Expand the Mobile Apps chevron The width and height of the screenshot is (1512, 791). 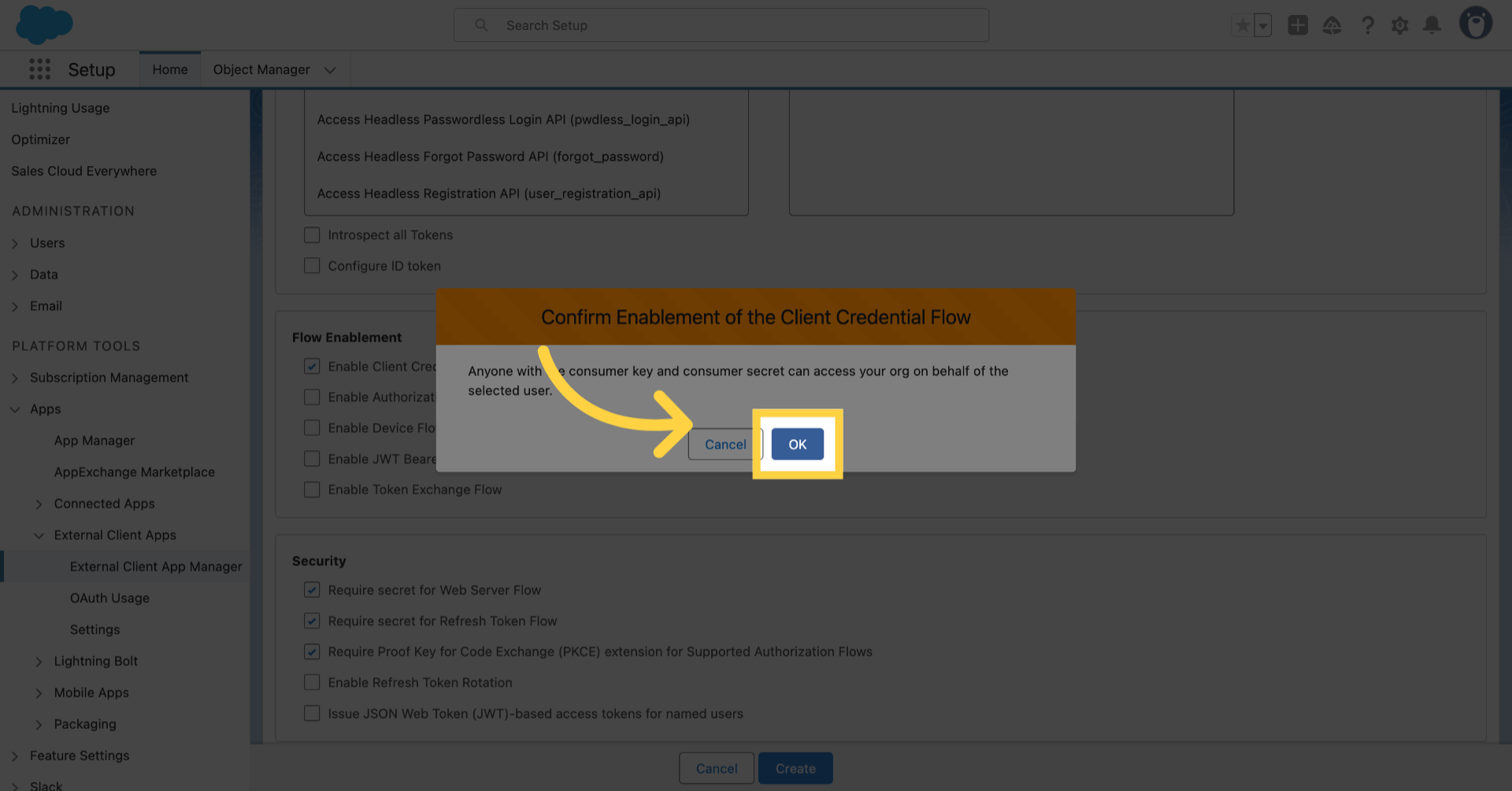(39, 693)
